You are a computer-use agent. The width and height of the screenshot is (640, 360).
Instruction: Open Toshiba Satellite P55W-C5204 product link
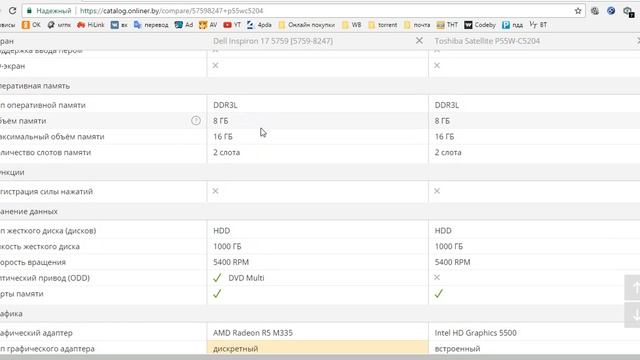487,41
